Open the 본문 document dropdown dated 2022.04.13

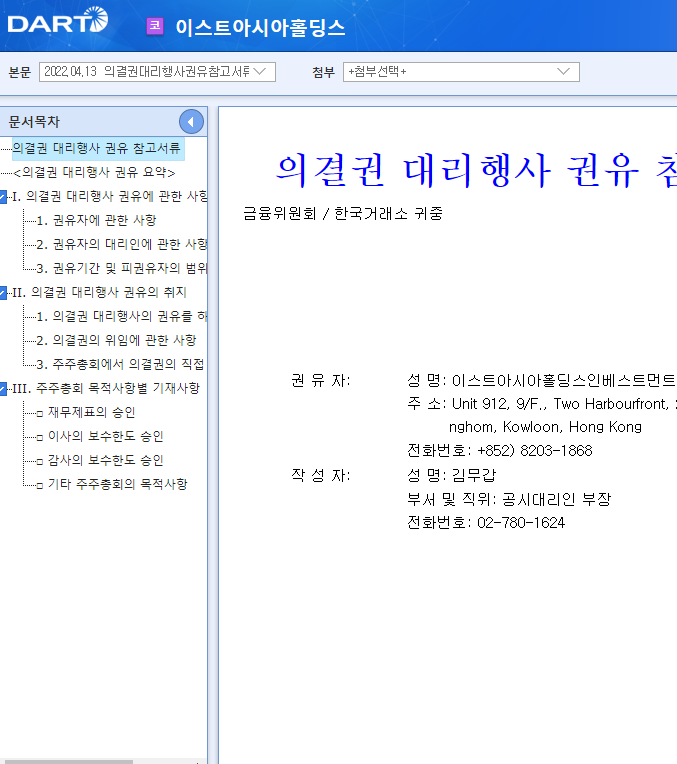click(x=157, y=72)
